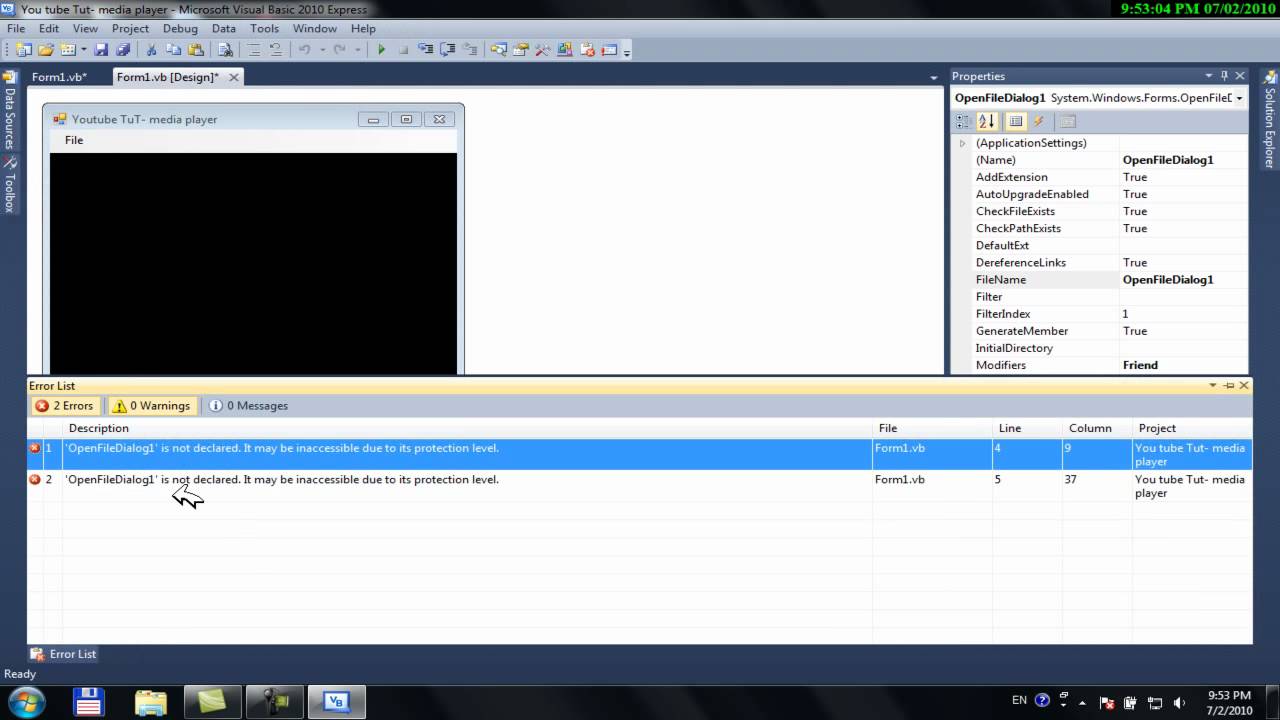Open the Toolbox via wrench toolbar icon

(x=542, y=50)
